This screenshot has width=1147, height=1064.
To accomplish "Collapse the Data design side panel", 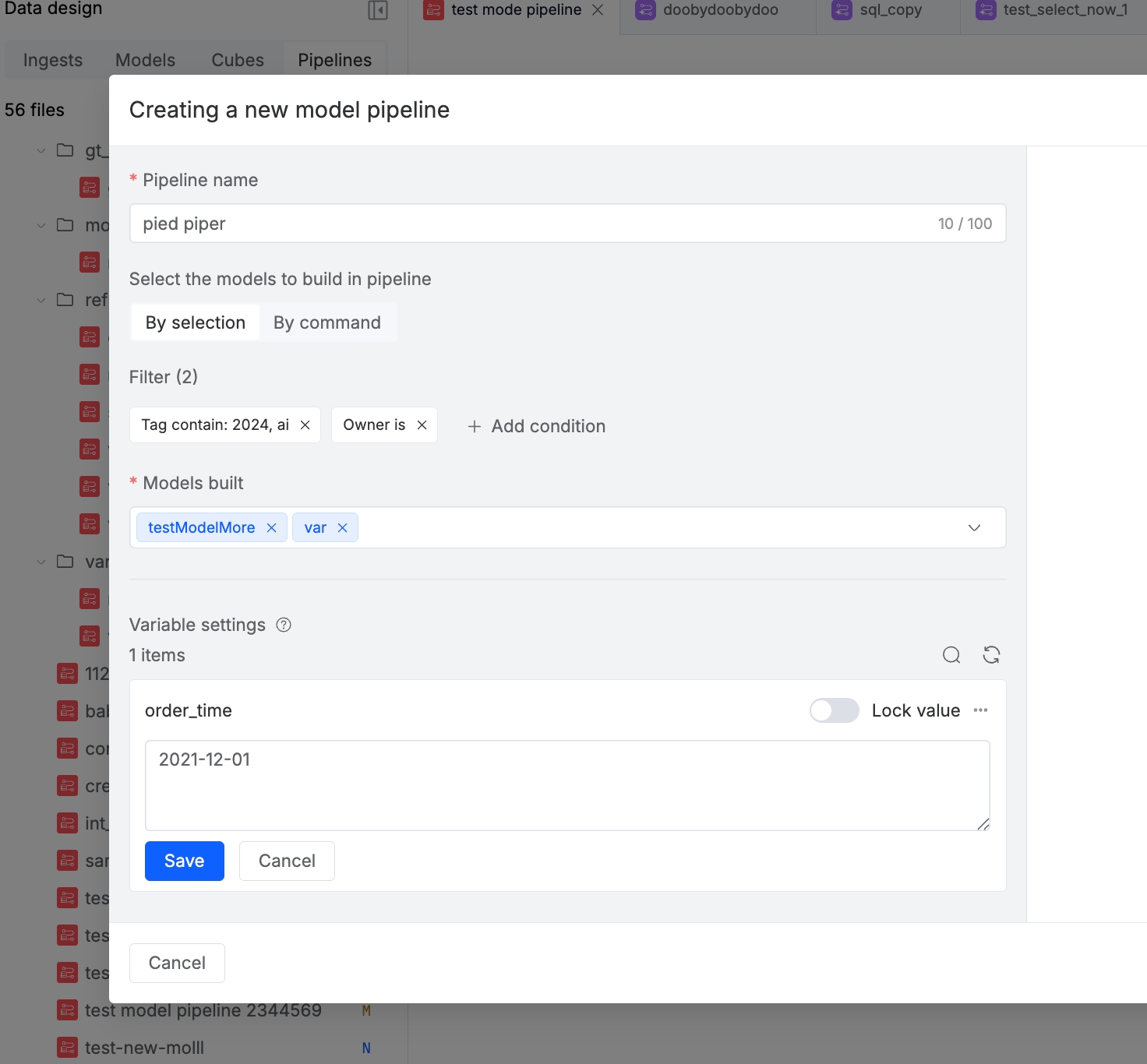I will [x=378, y=10].
